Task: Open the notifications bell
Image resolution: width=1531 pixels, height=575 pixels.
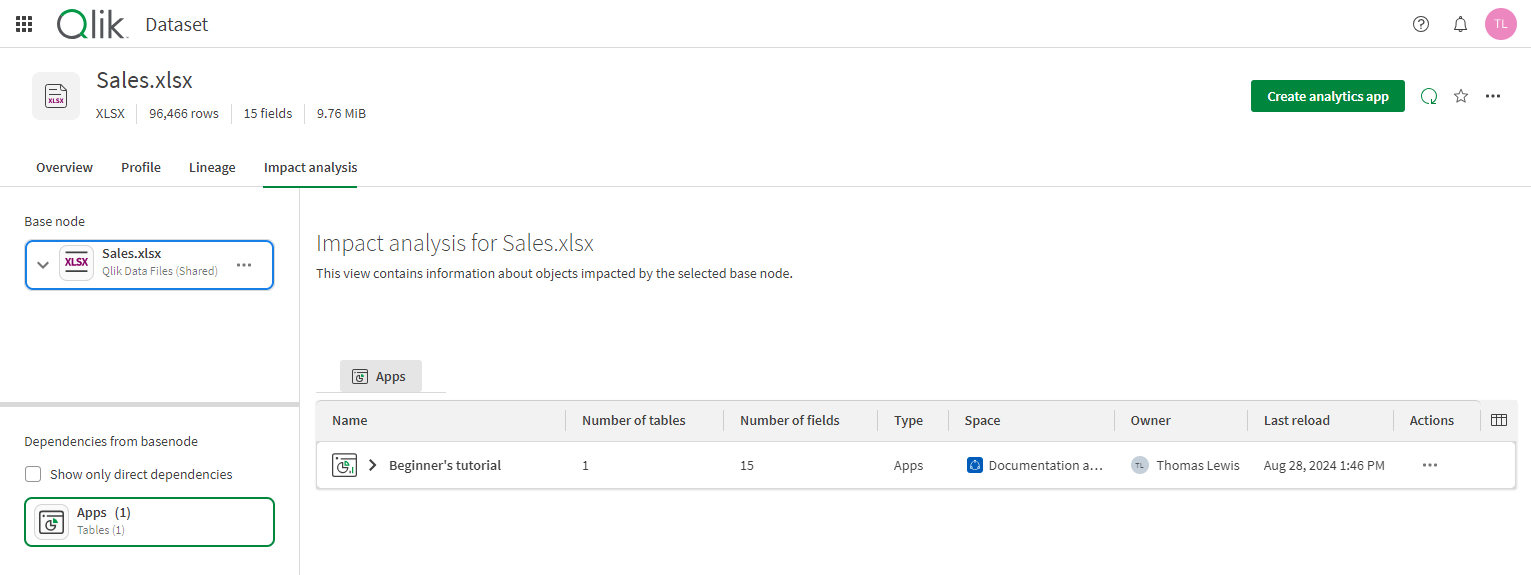Action: point(1460,24)
